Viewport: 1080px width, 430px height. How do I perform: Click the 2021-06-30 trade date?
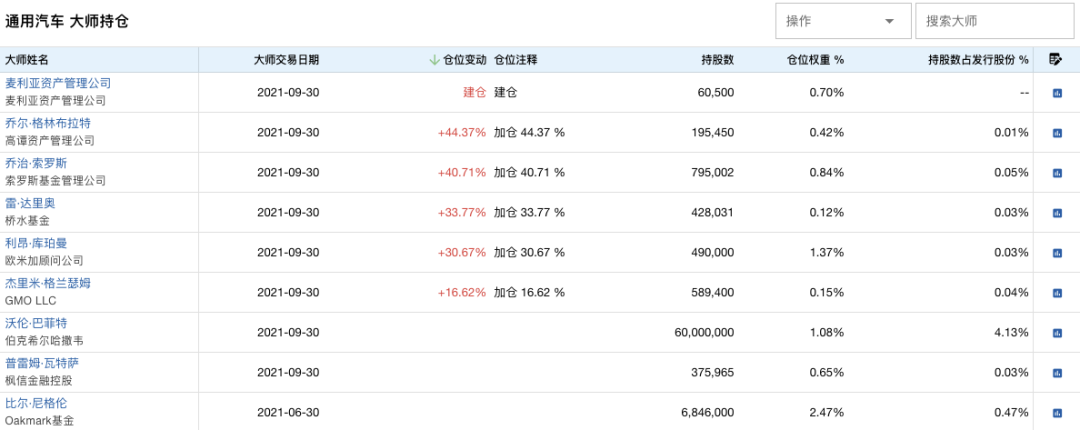click(x=288, y=413)
